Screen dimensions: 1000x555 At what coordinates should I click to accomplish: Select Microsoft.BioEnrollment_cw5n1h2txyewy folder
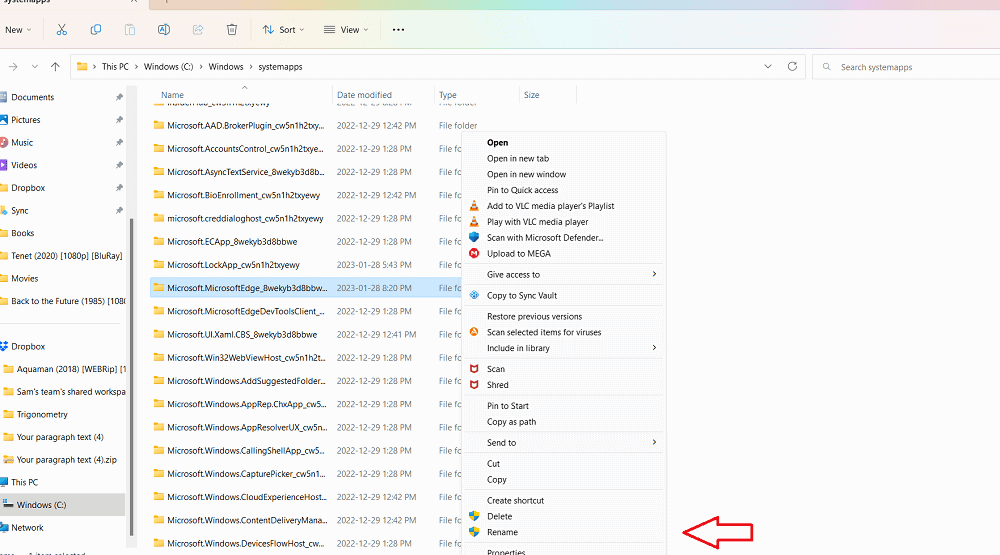243,195
